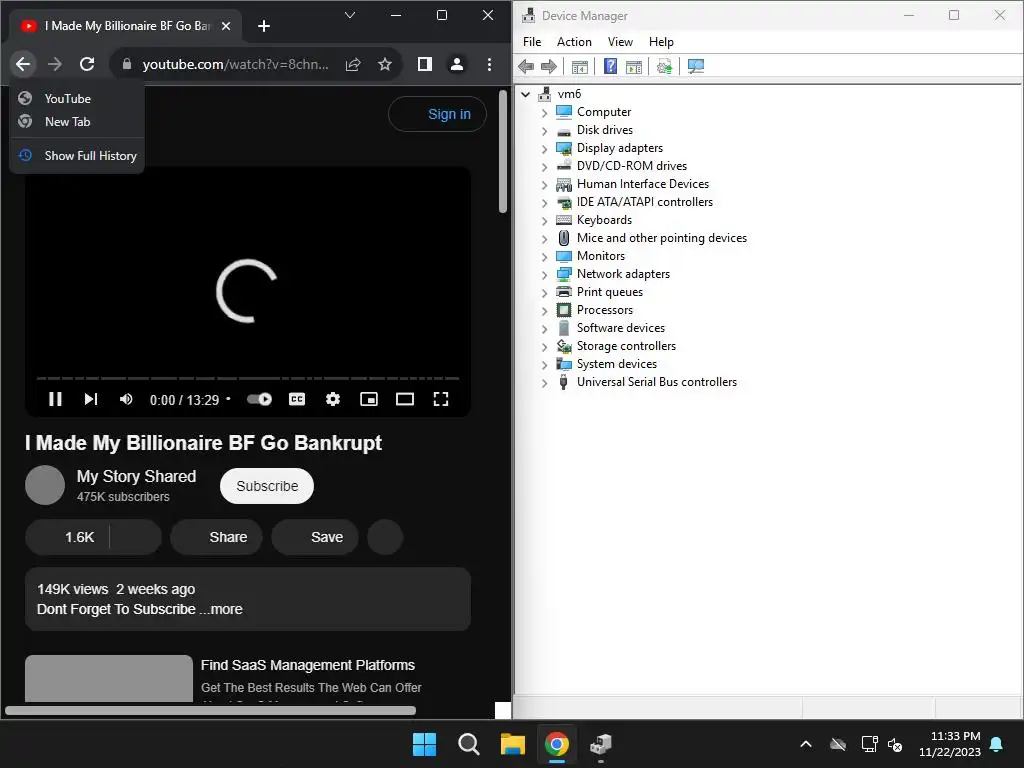Screen dimensions: 1024x768
Task: Select Storage controllers tree item
Action: (626, 346)
